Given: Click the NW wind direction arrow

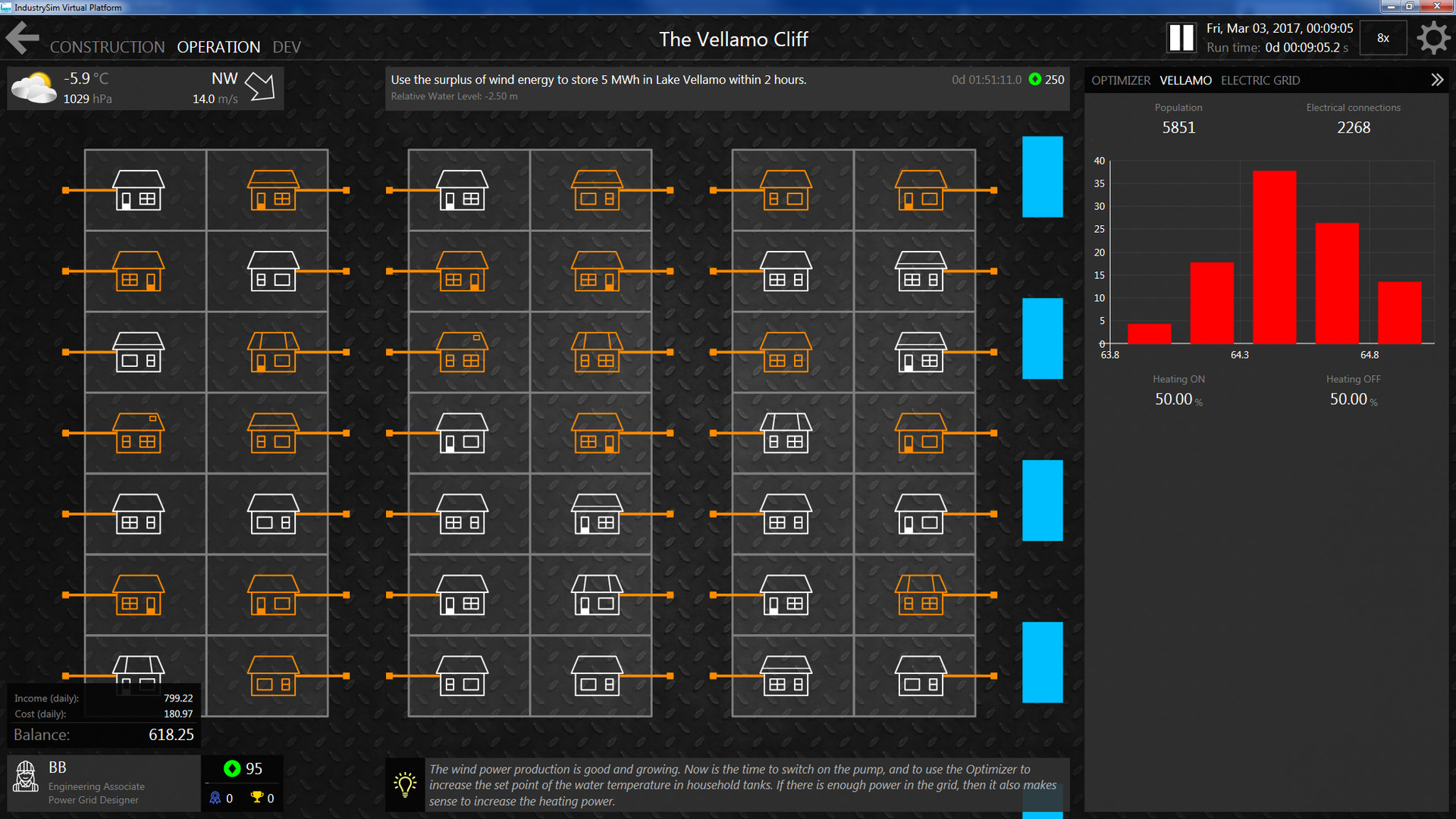Looking at the screenshot, I should 260,86.
